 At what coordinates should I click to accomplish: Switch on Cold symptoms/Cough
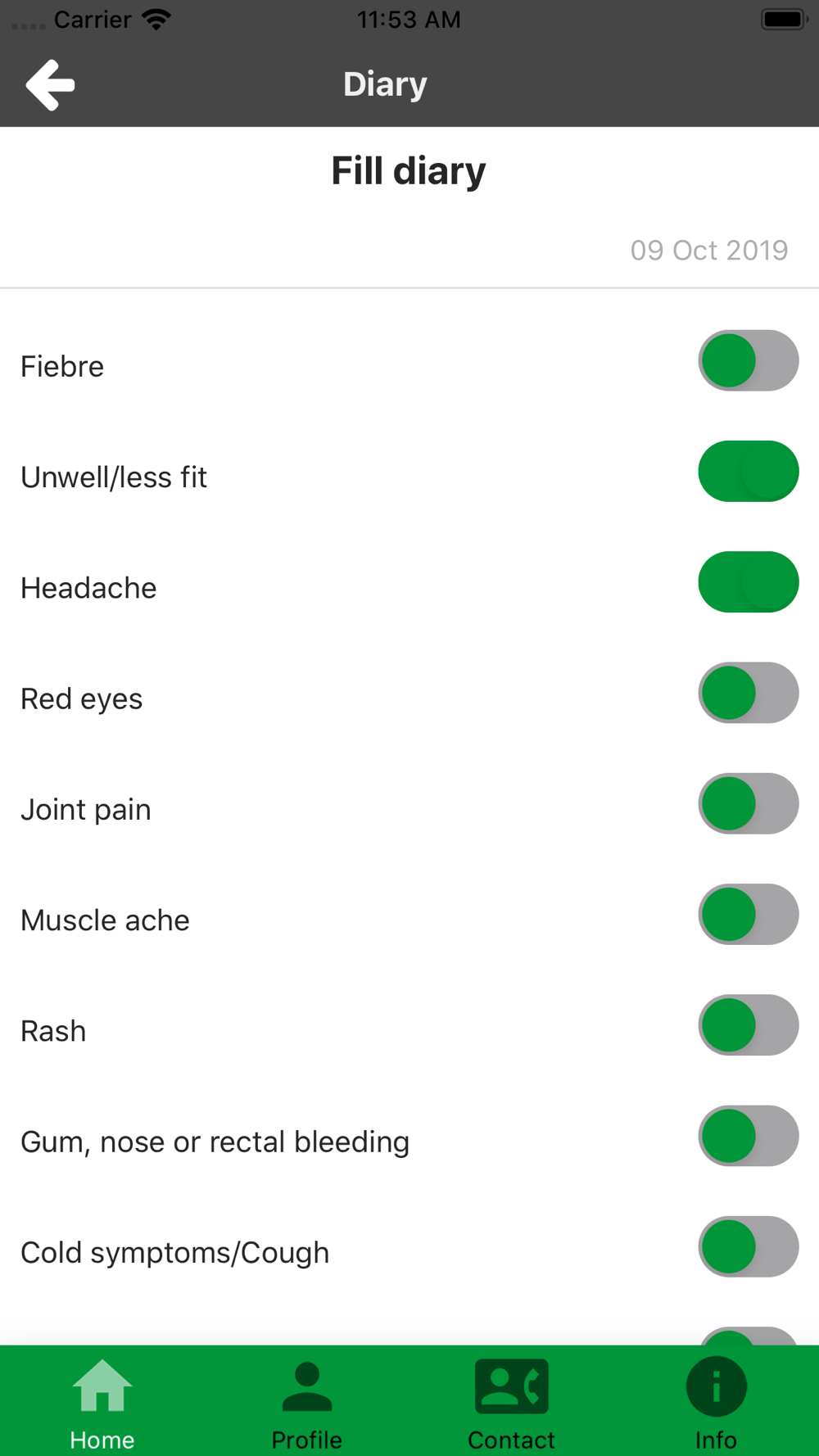click(749, 1247)
